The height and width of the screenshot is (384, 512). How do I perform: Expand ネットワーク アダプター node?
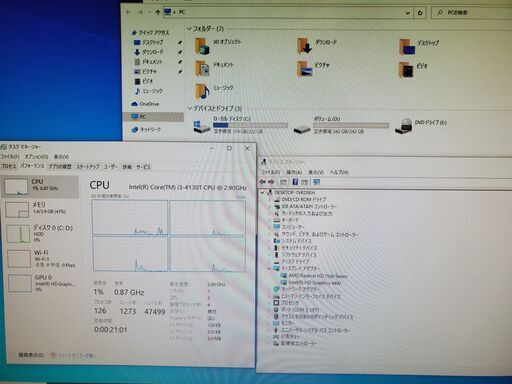[270, 289]
